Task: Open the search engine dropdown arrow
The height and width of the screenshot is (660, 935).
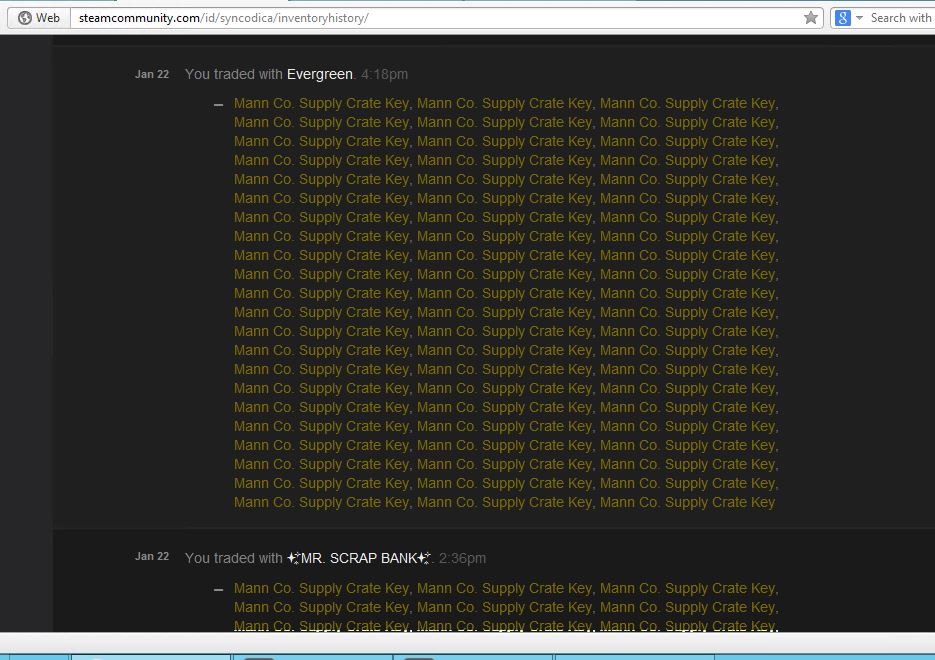Action: click(x=859, y=18)
